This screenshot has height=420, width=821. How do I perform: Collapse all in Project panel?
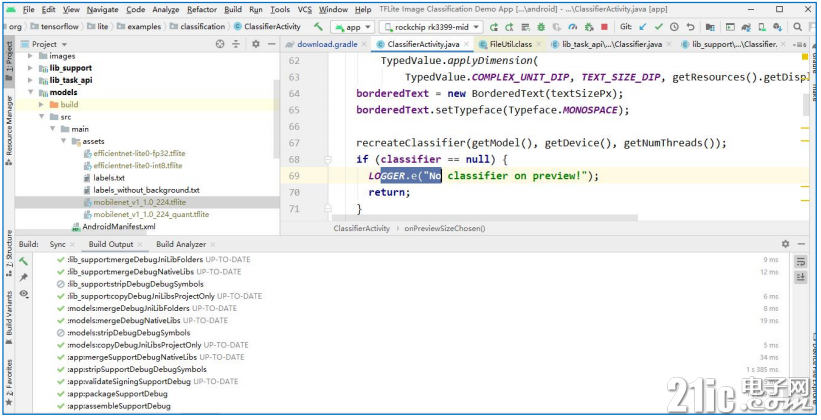(x=236, y=44)
